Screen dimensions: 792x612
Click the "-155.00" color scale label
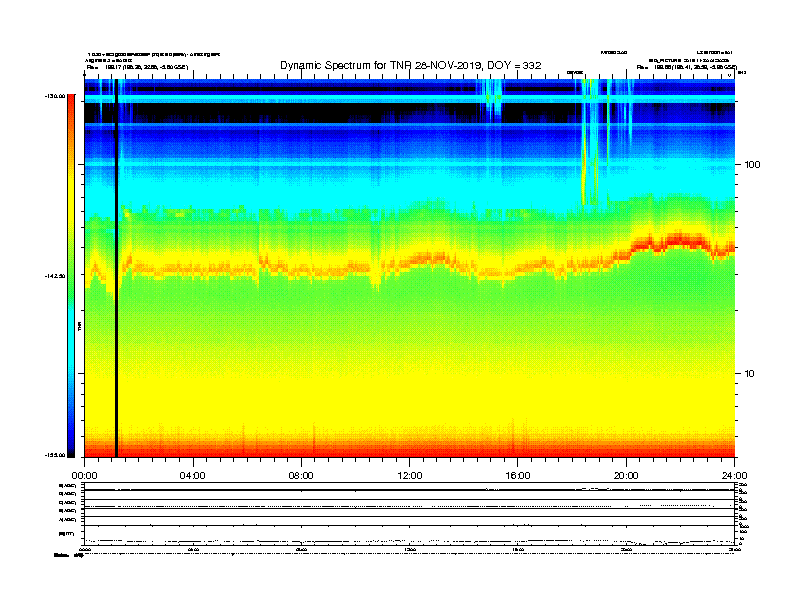(55, 455)
